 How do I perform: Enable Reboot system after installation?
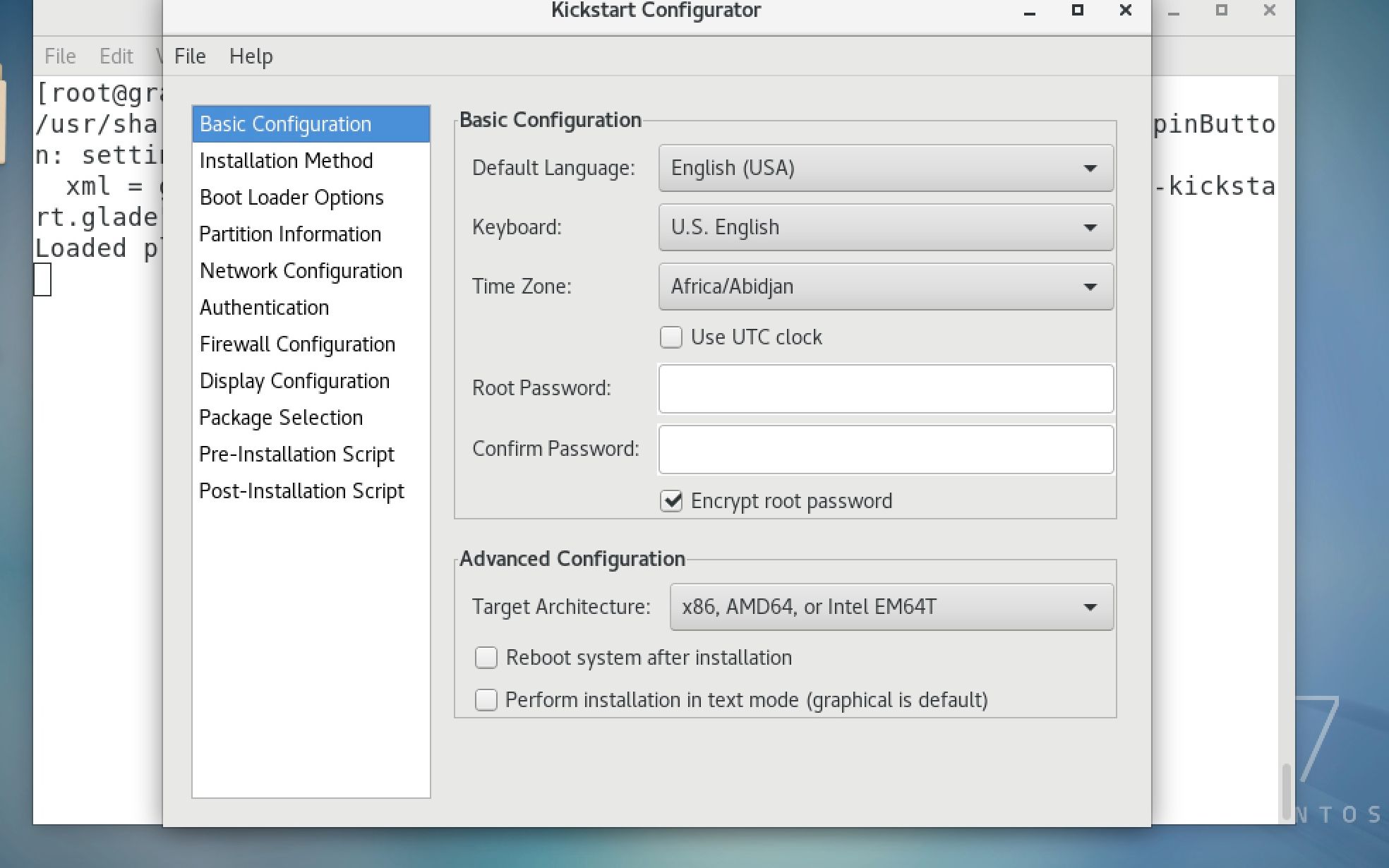[x=486, y=658]
